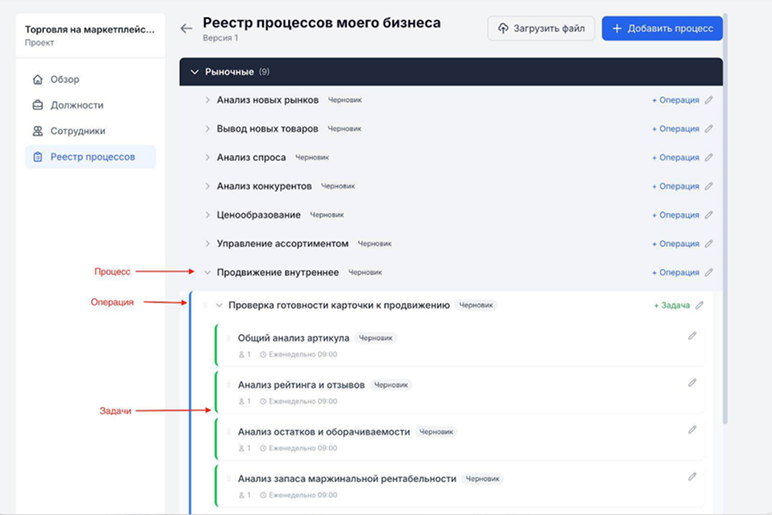Click the Загрузить файл button

click(x=541, y=29)
